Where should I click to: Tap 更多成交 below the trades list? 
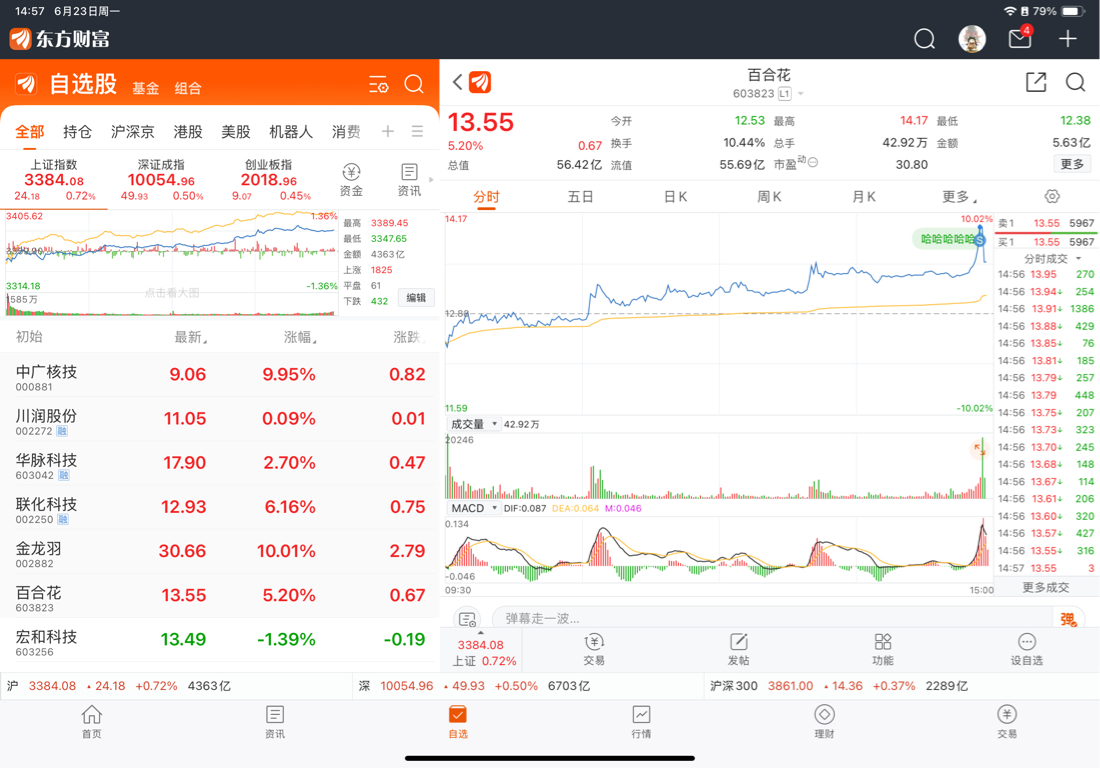pyautogui.click(x=1045, y=587)
